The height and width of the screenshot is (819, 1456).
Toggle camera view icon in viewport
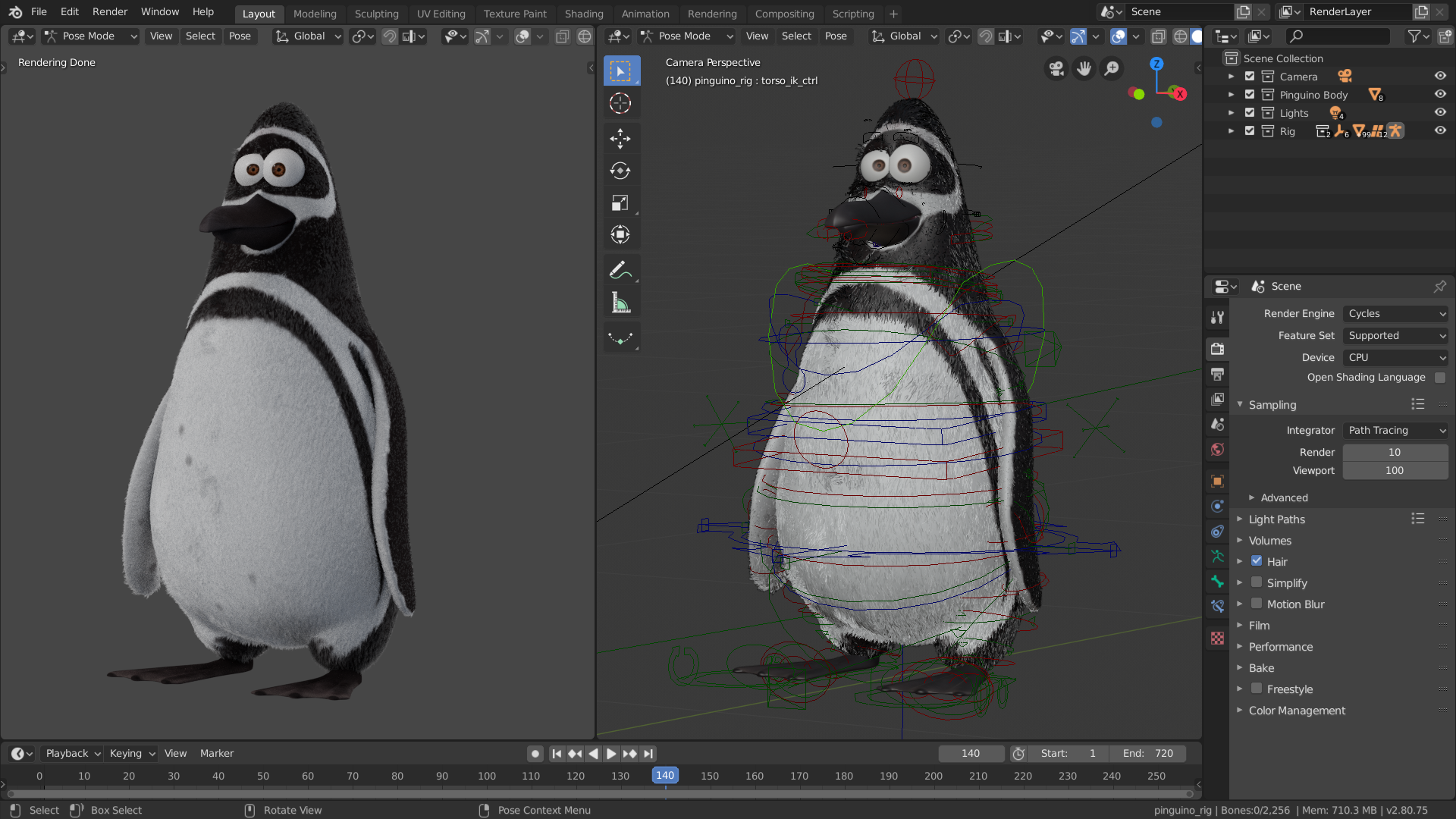tap(1056, 69)
